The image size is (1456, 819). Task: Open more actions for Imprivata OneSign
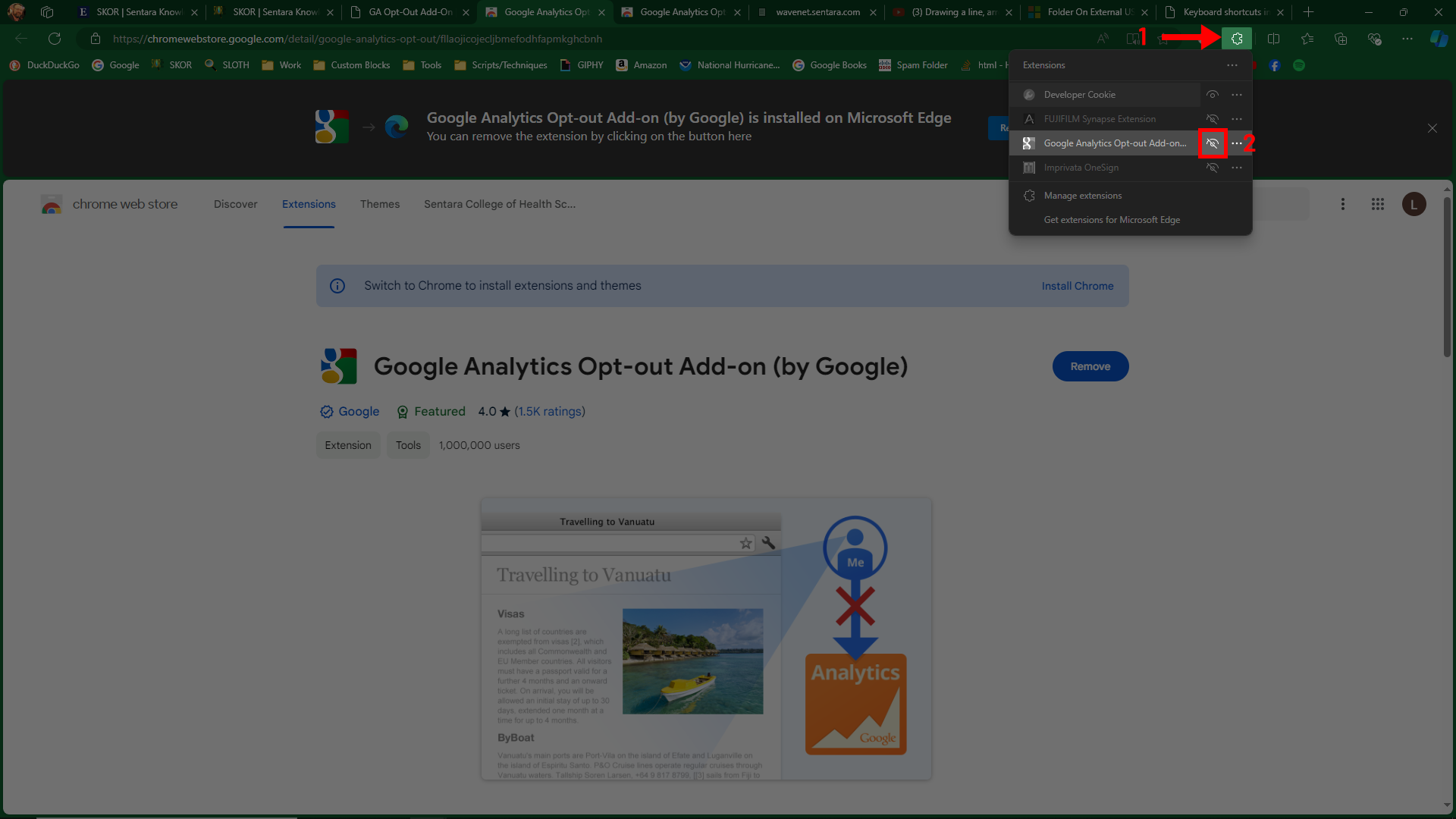1237,168
